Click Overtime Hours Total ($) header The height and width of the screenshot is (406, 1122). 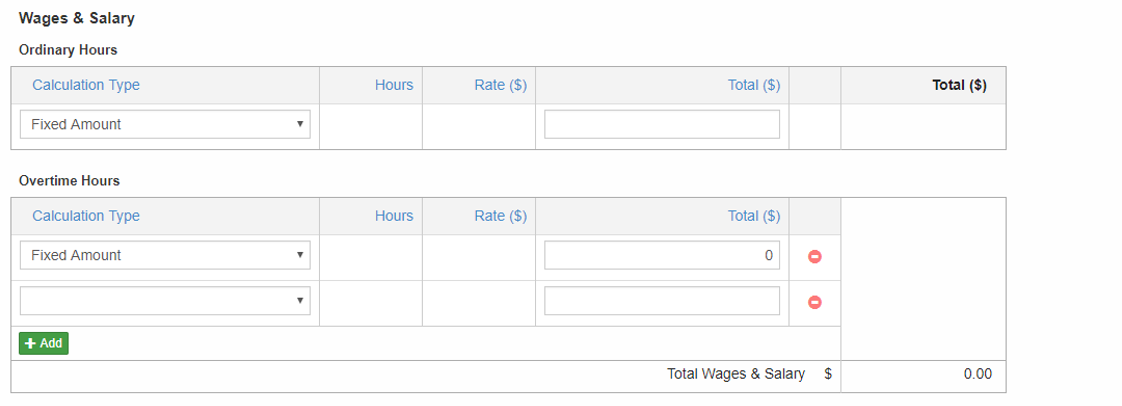point(753,216)
